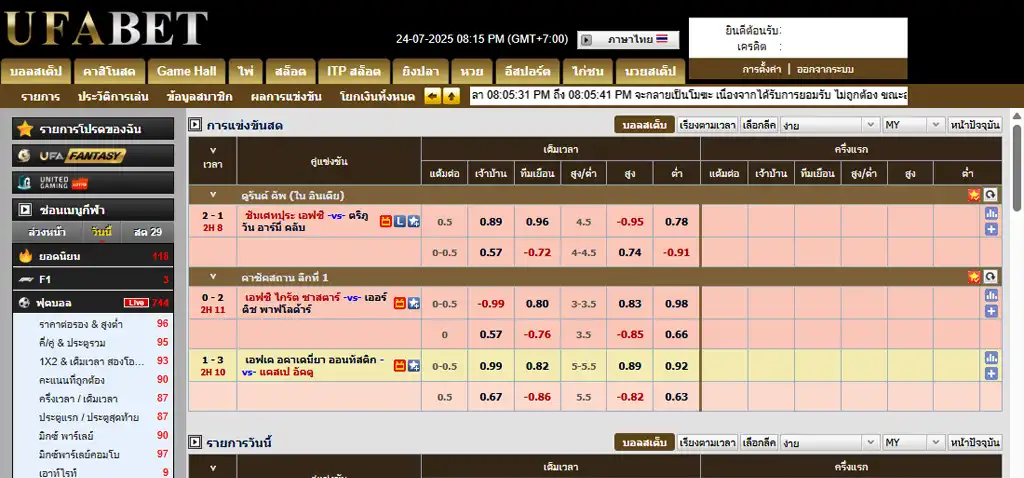Click the plus icon for the first match
Image resolution: width=1024 pixels, height=478 pixels.
[991, 229]
